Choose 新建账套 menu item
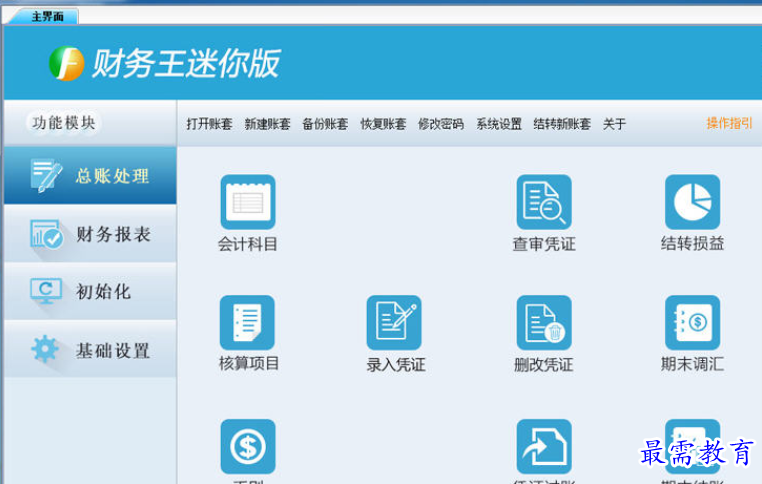This screenshot has height=484, width=762. click(267, 124)
